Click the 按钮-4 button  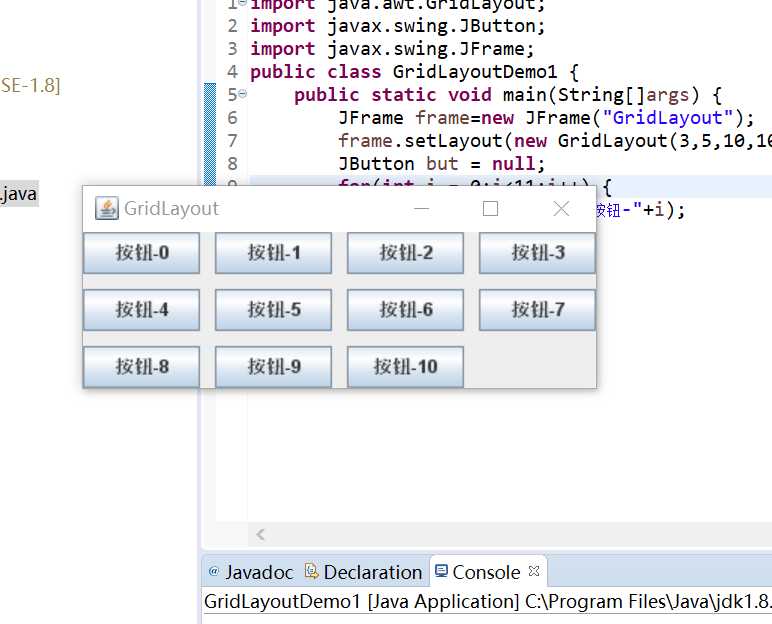coord(141,310)
